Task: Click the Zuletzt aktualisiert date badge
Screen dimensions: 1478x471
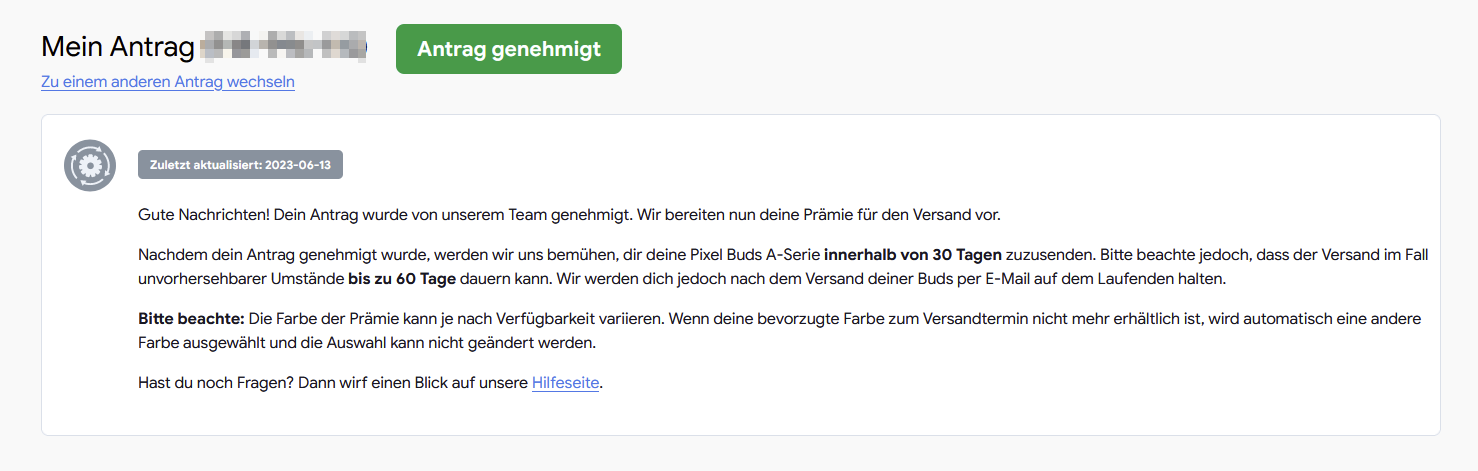Action: click(x=240, y=165)
